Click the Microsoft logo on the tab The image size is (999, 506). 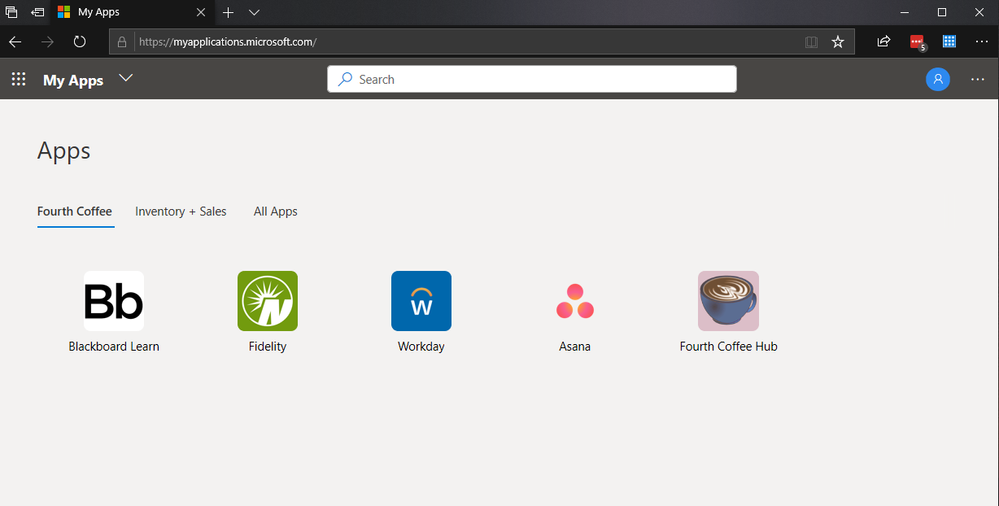64,12
